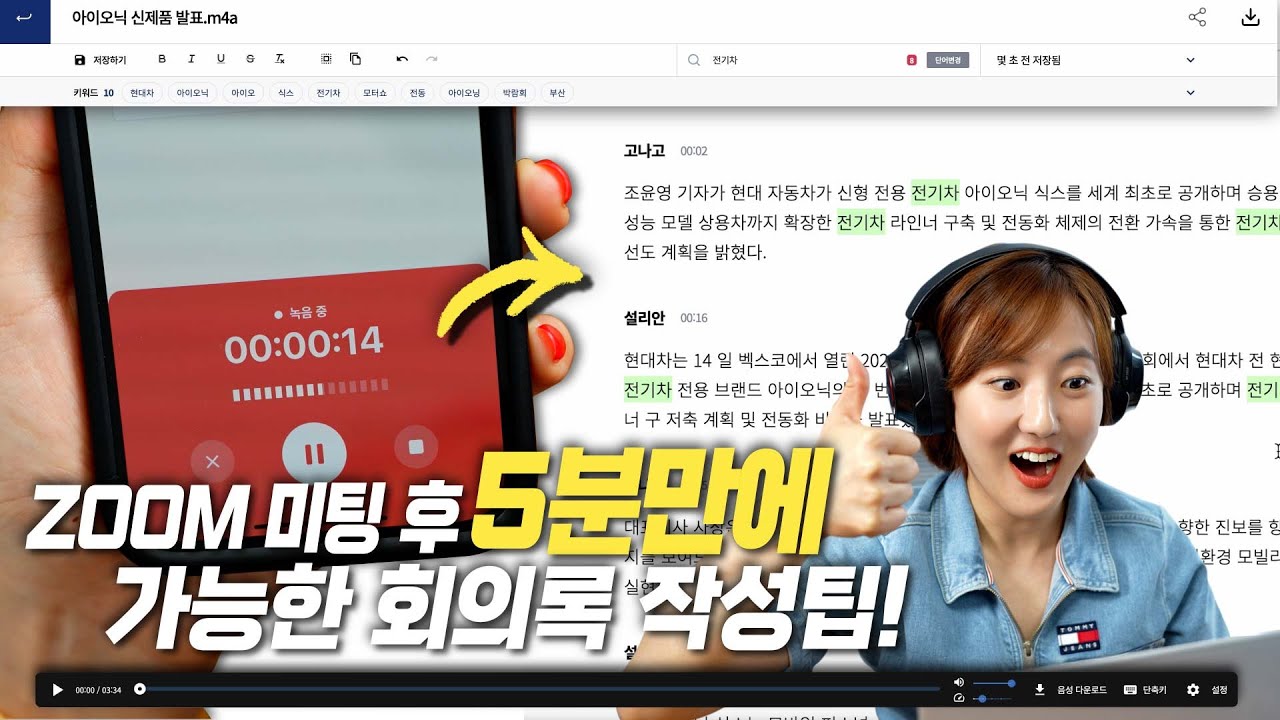Screen dimensions: 1280x720
Task: Click speaker name 고나고
Action: tap(644, 151)
